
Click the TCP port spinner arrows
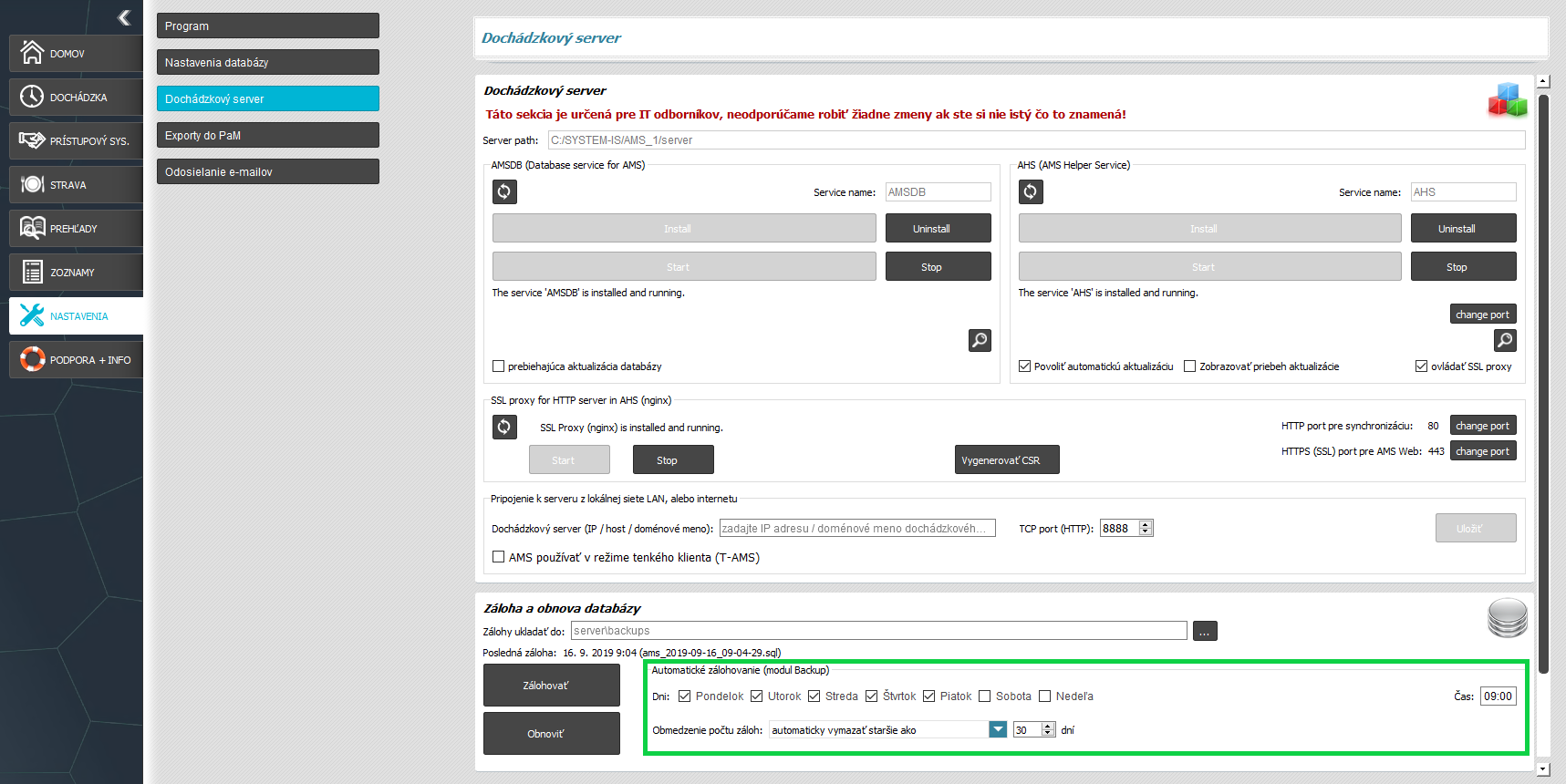[x=1146, y=528]
